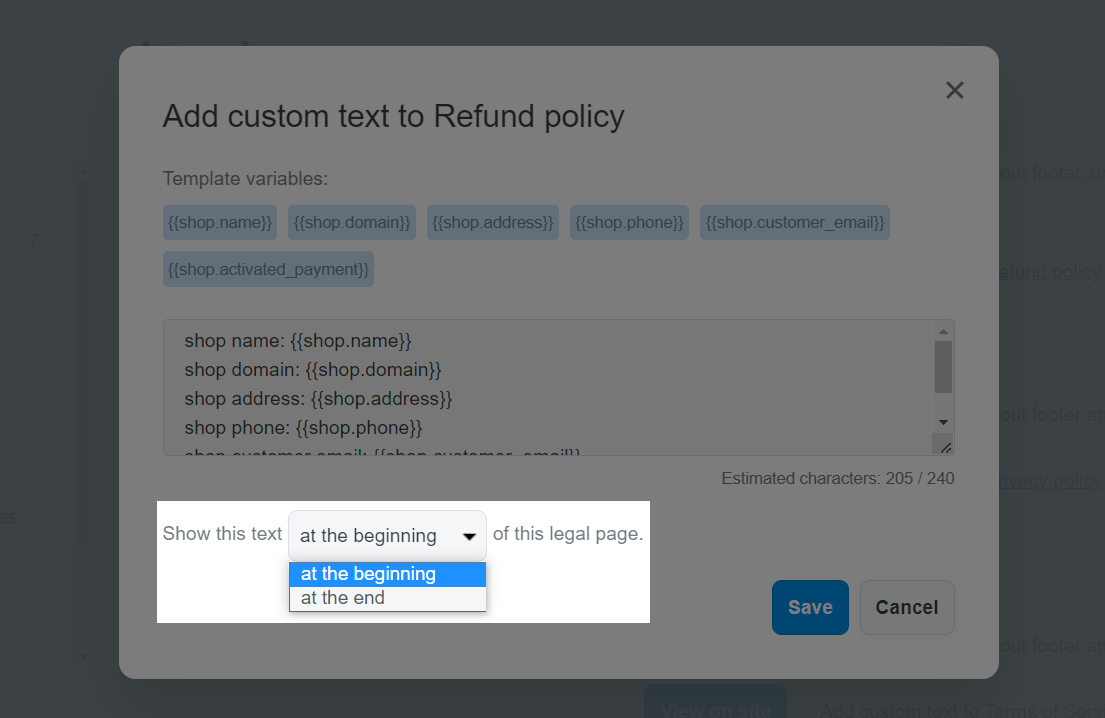Viewport: 1105px width, 718px height.
Task: Insert the {{shop.activated_payment}} template variable
Action: point(268,269)
